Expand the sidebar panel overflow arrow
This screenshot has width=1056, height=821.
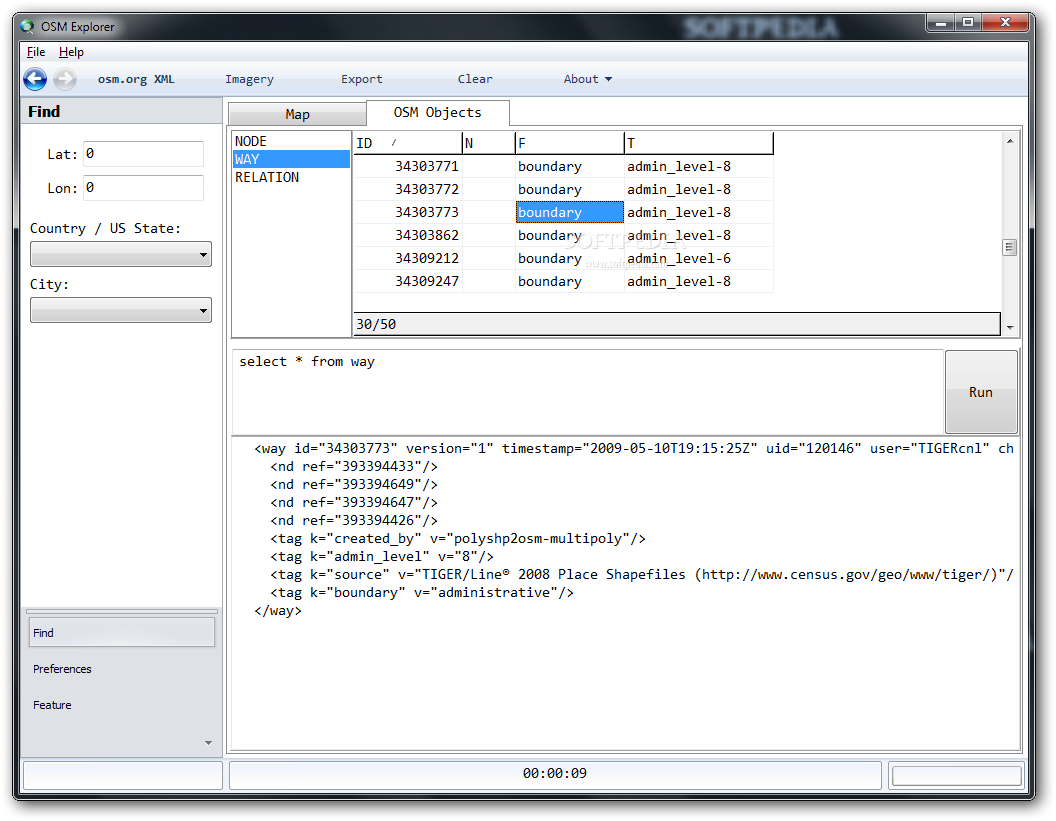click(208, 743)
